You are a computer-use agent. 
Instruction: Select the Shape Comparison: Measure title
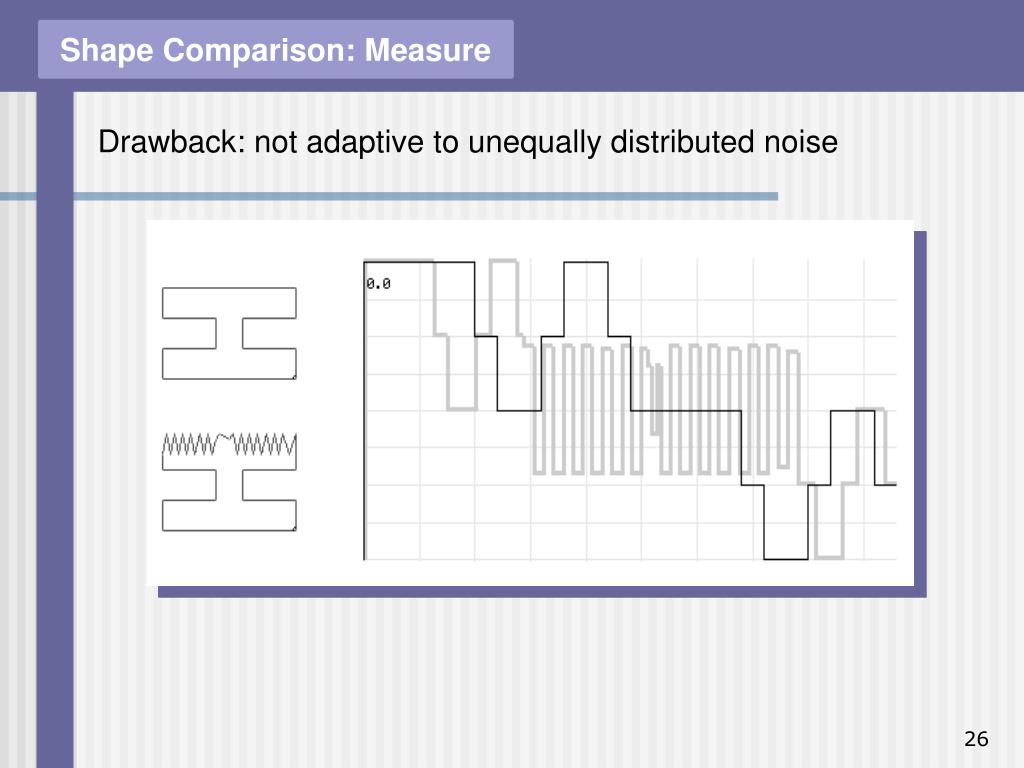(275, 50)
